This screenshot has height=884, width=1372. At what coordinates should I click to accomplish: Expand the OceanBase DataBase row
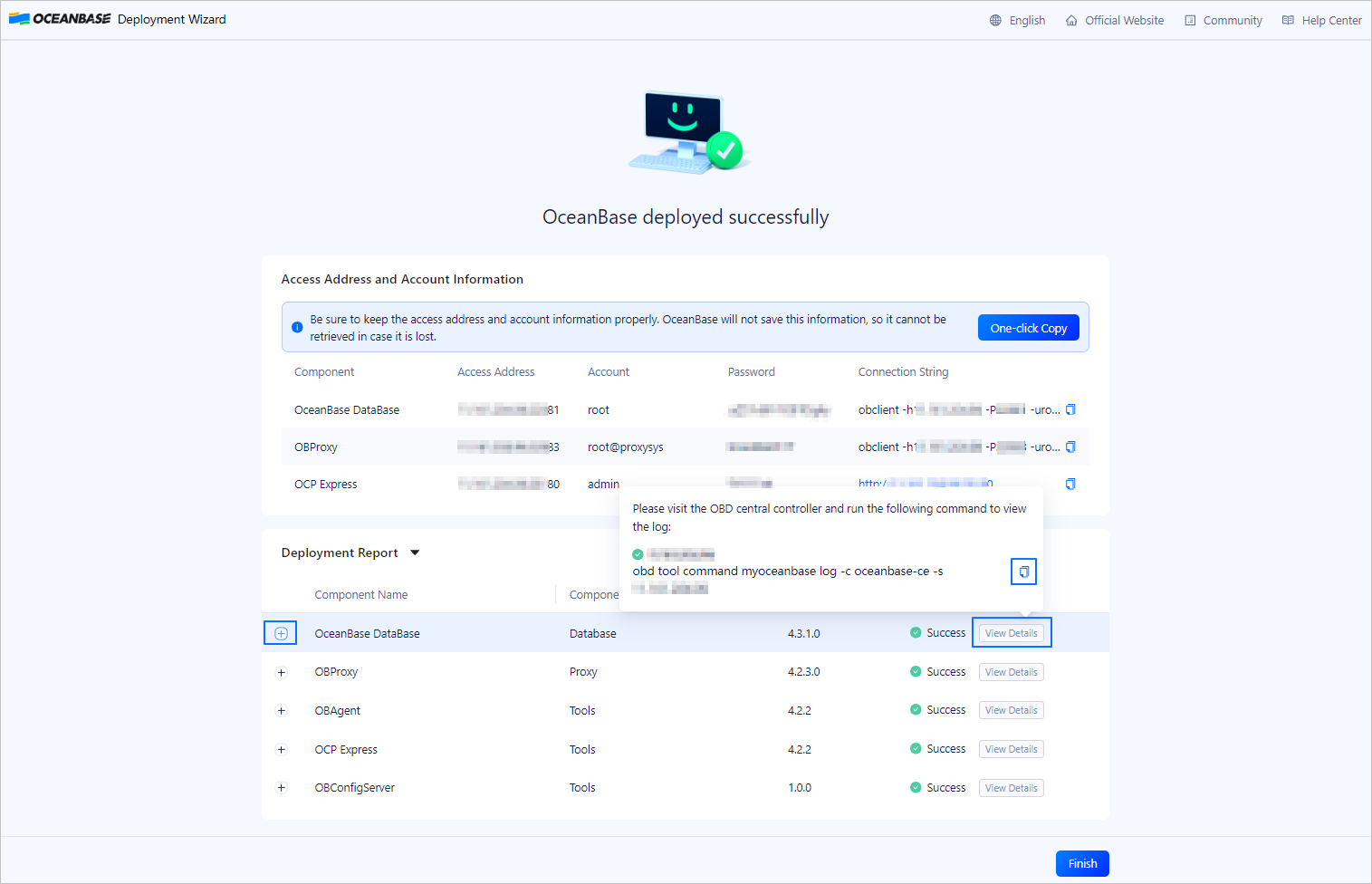pyautogui.click(x=281, y=633)
